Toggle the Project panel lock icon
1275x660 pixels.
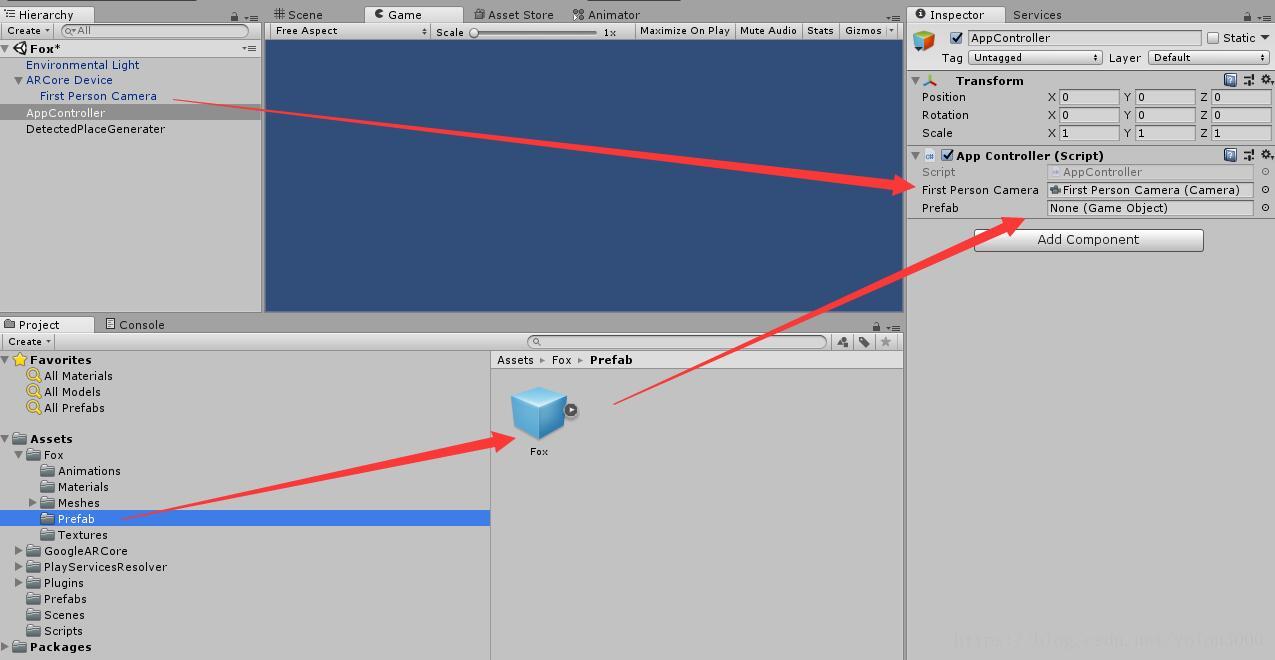(876, 326)
